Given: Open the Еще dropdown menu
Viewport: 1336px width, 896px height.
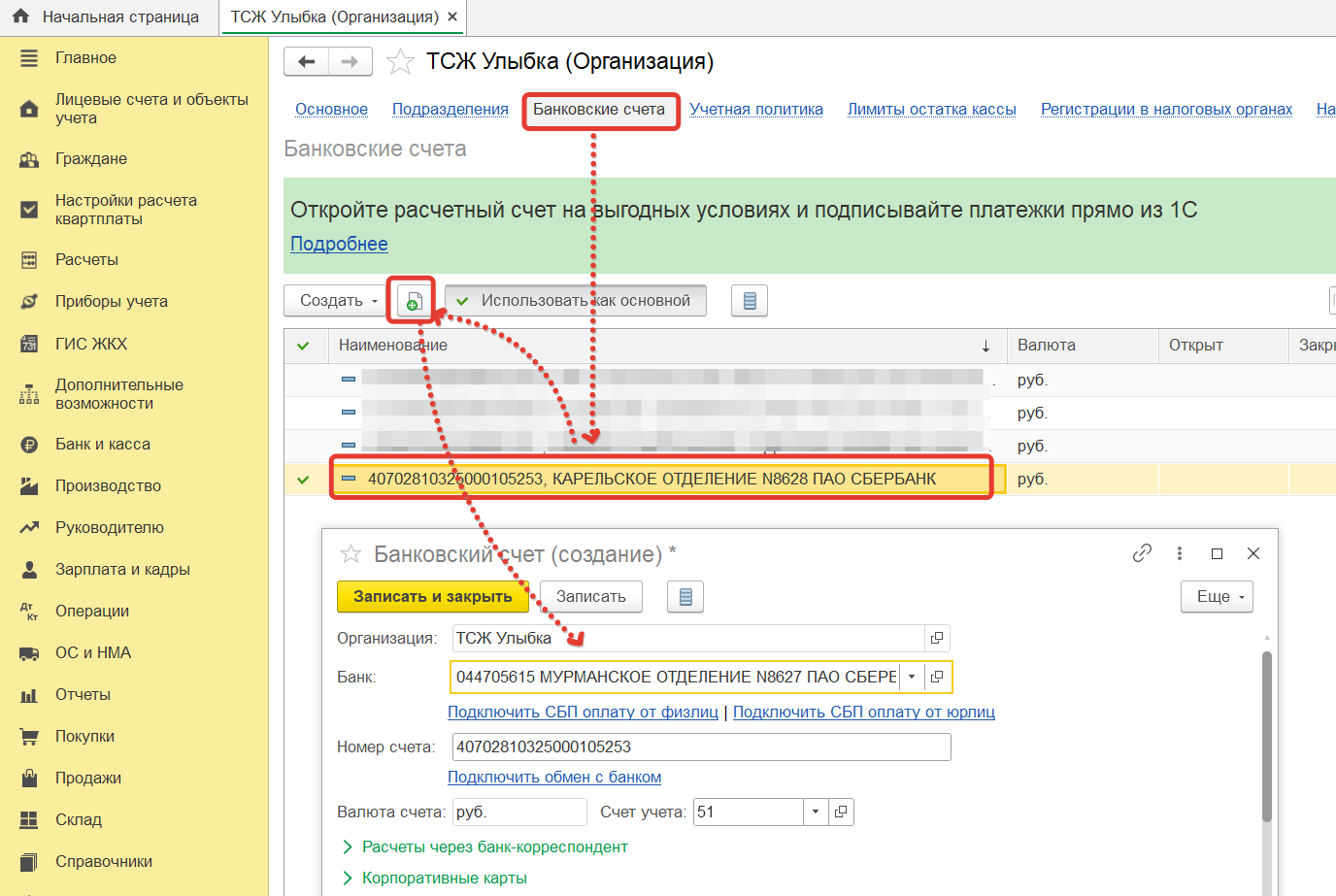Looking at the screenshot, I should (1218, 597).
